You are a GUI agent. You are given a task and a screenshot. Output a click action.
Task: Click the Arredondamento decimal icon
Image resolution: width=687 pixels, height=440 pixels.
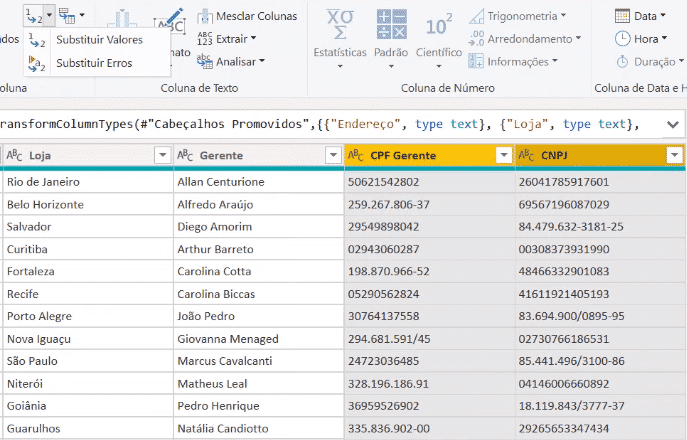coord(476,39)
